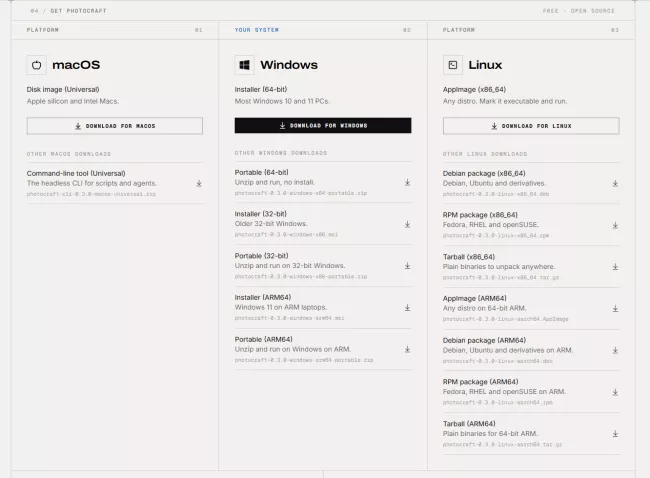Image resolution: width=650 pixels, height=478 pixels.
Task: Click the Linux terminal logo icon
Action: coord(453,65)
